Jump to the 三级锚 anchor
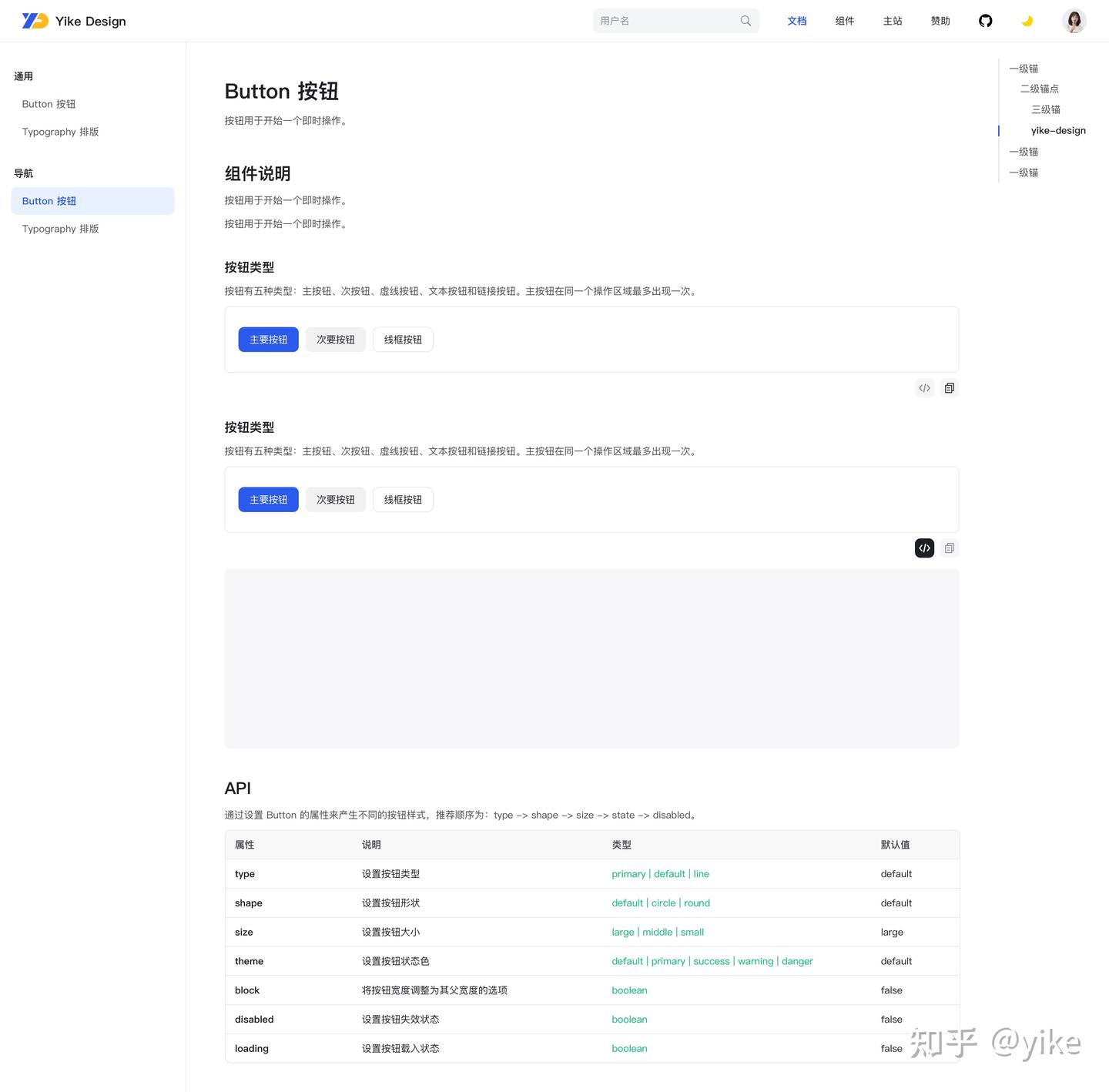This screenshot has width=1109, height=1092. [1045, 109]
